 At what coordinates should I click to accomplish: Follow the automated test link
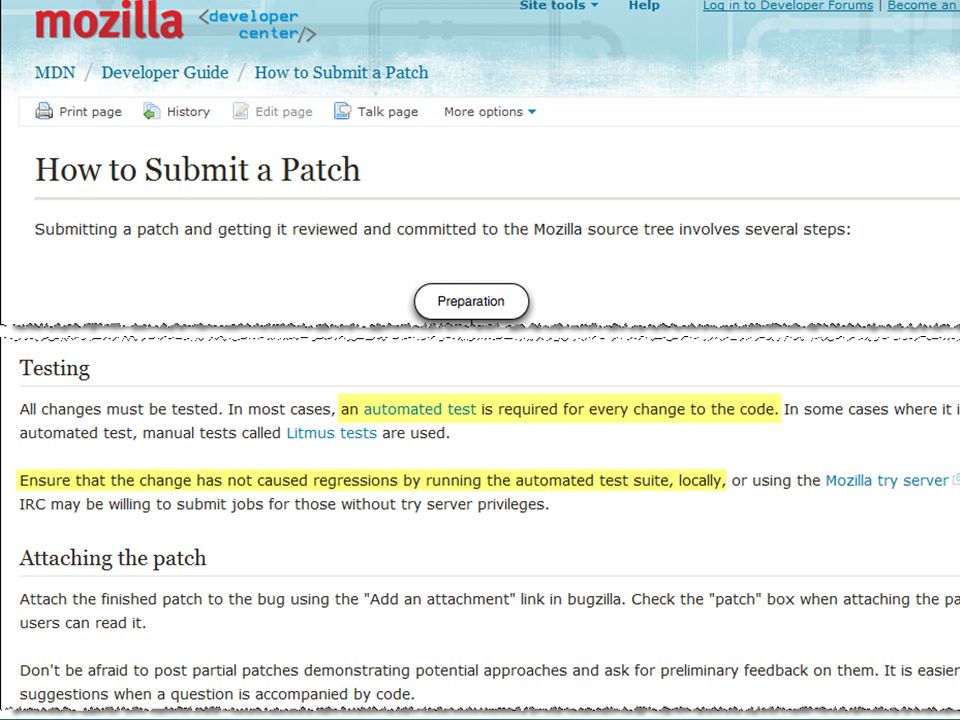click(419, 409)
